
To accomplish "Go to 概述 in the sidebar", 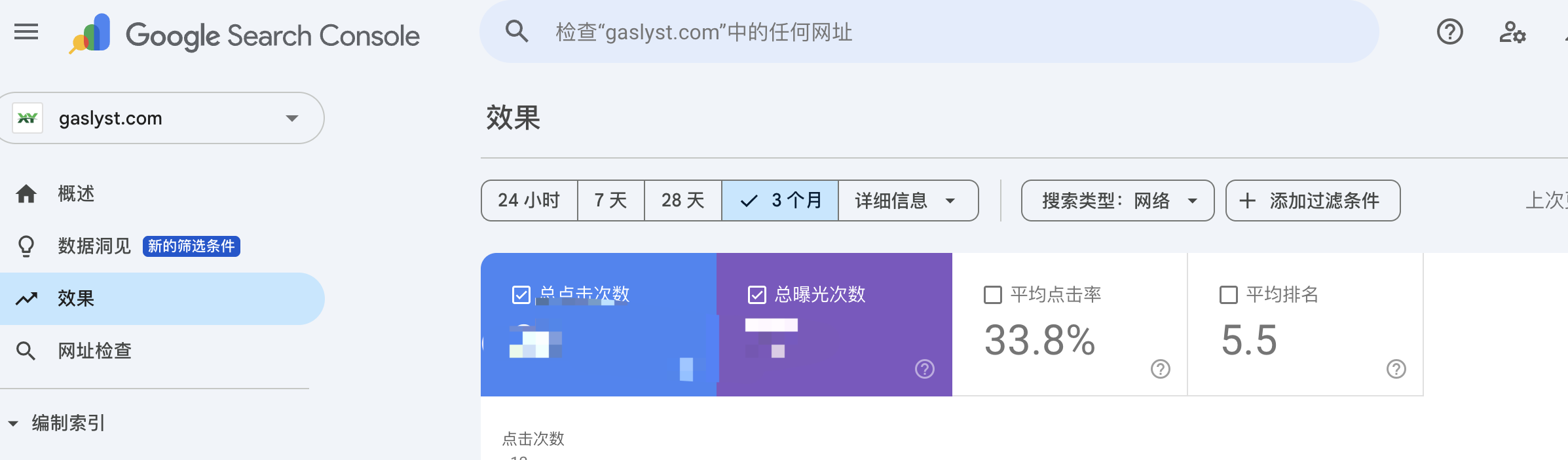I will pos(76,194).
